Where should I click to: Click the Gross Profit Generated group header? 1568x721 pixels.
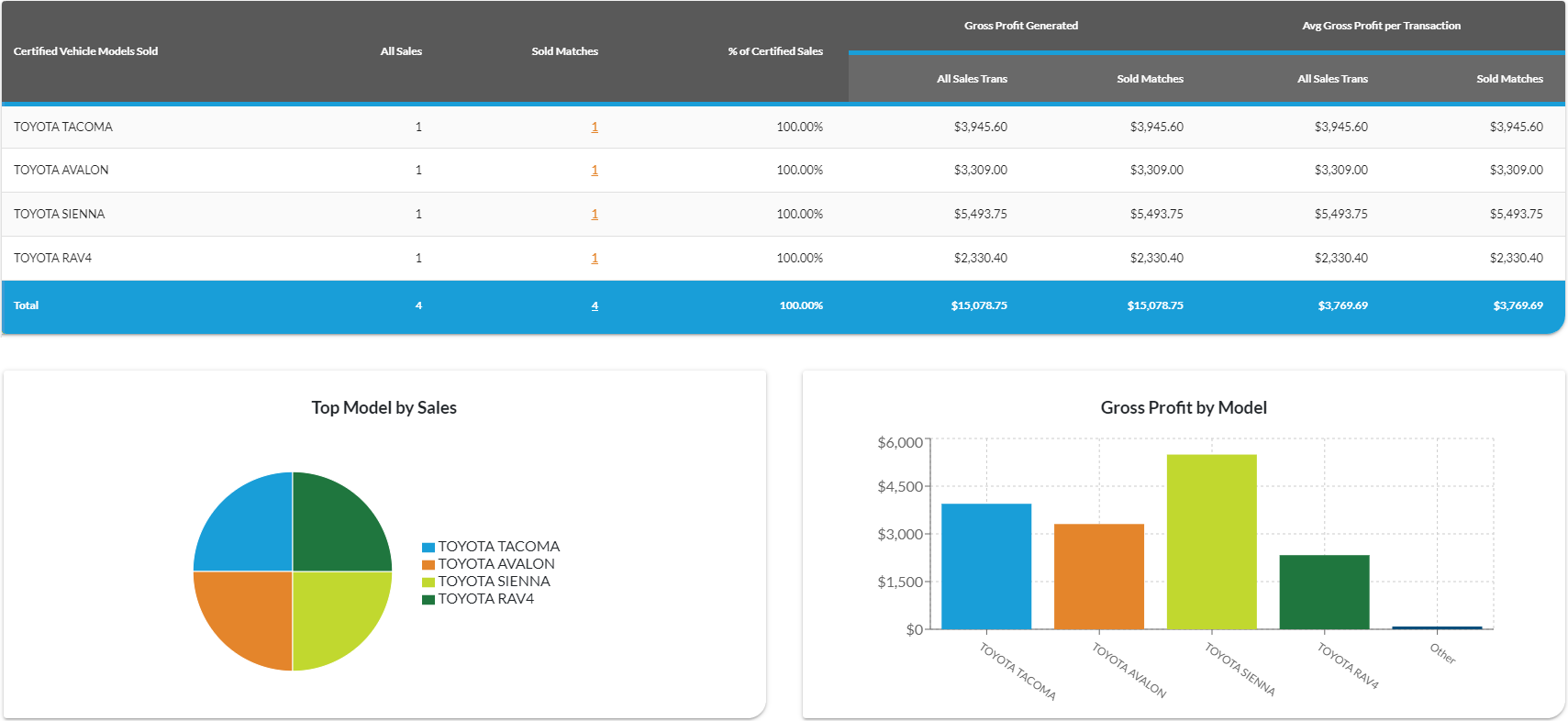click(x=1020, y=26)
